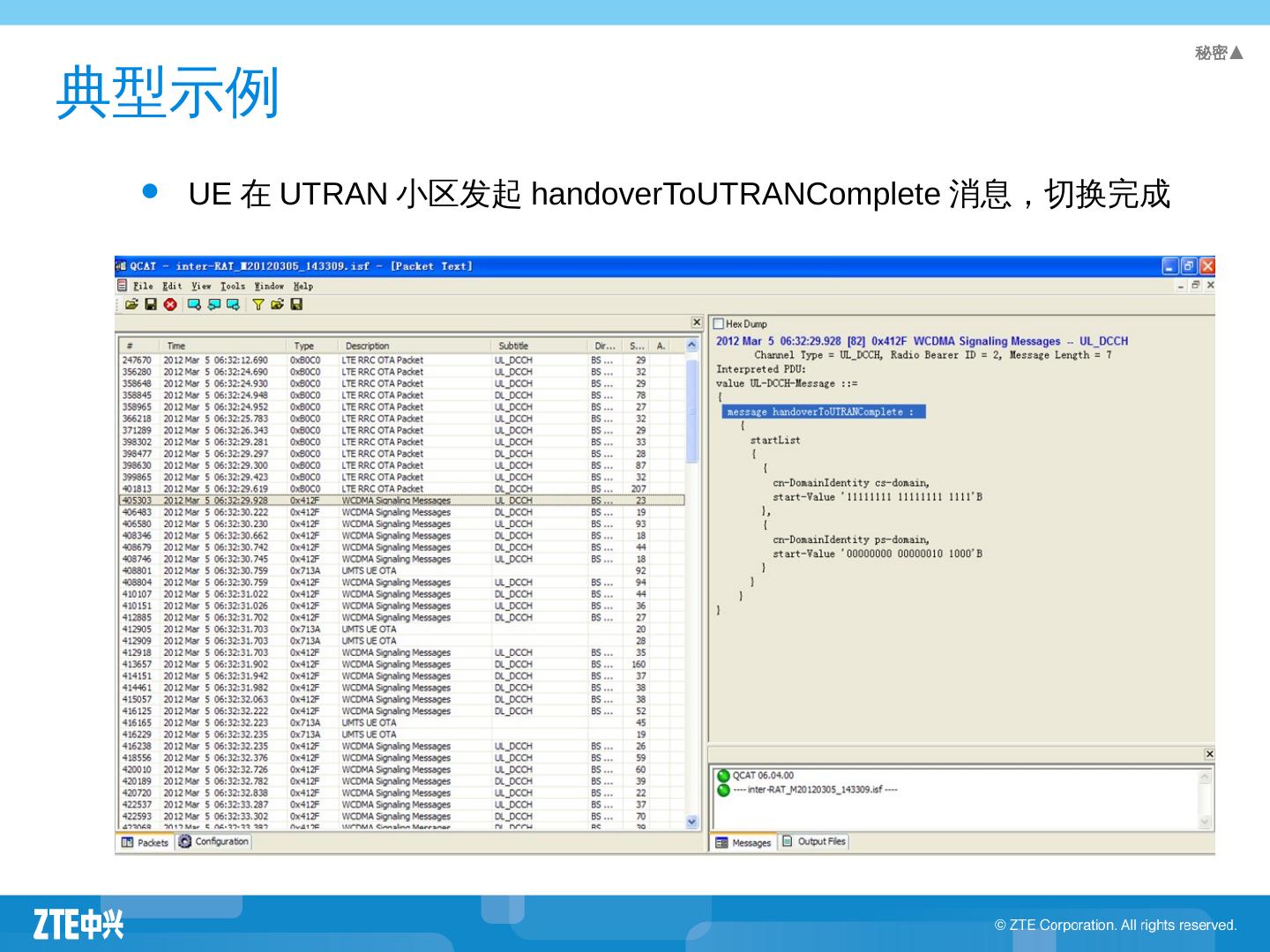Screen dimensions: 1270x952
Task: Select packet row 412905 UMTS UE OTA
Action: click(401, 629)
